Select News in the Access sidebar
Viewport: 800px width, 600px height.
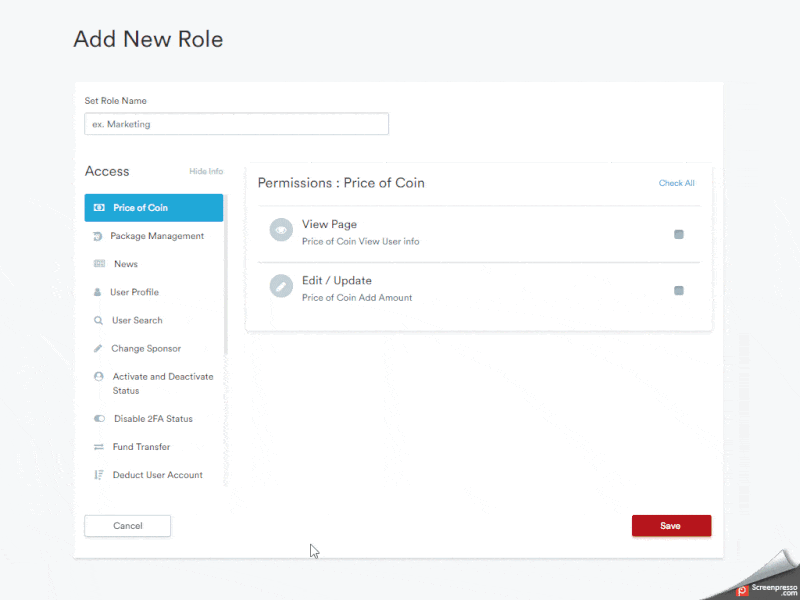[x=125, y=264]
